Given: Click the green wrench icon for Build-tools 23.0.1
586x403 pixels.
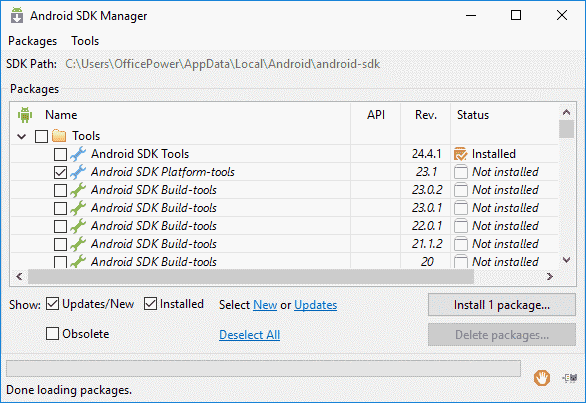Looking at the screenshot, I should pos(78,207).
